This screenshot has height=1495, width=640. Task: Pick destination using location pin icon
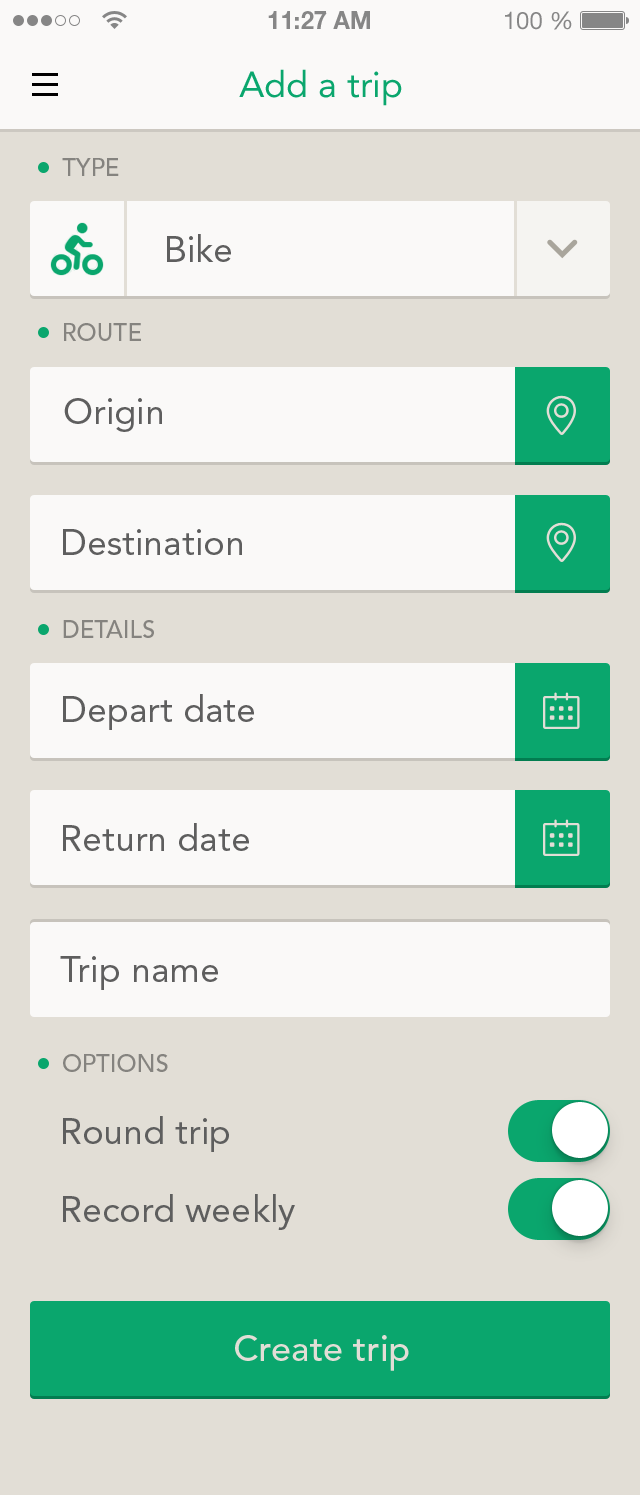[562, 543]
